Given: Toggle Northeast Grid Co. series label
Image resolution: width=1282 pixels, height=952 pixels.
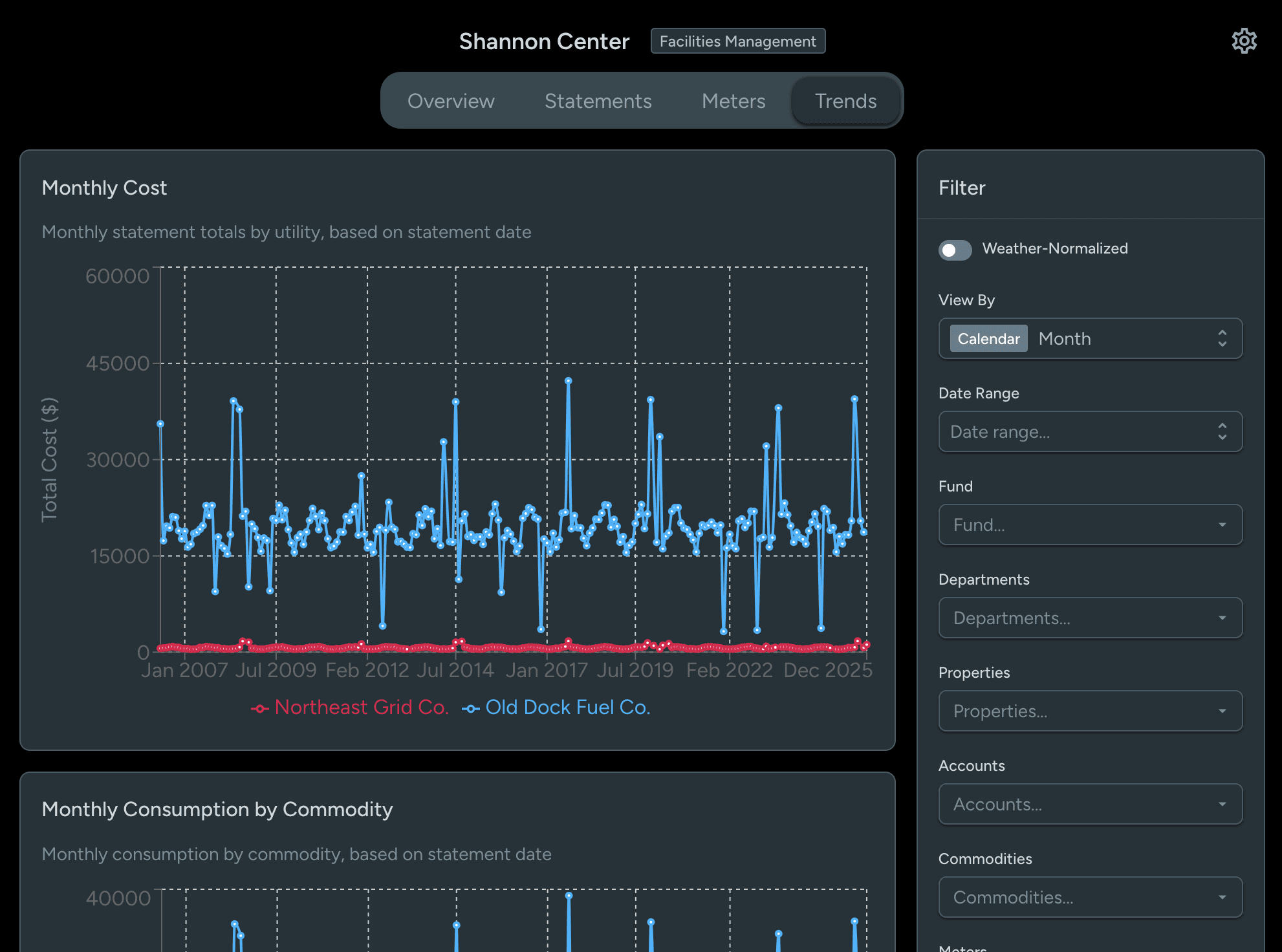Looking at the screenshot, I should click(361, 708).
